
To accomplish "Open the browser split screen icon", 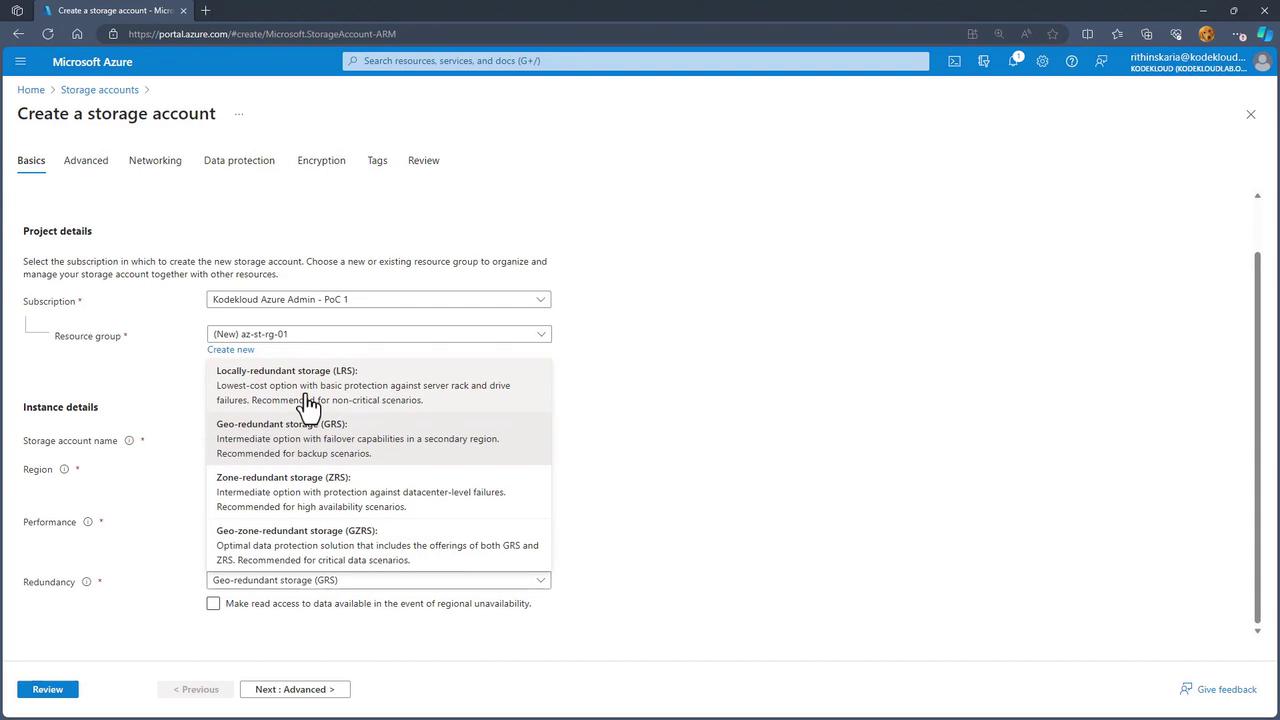I will coord(1087,34).
